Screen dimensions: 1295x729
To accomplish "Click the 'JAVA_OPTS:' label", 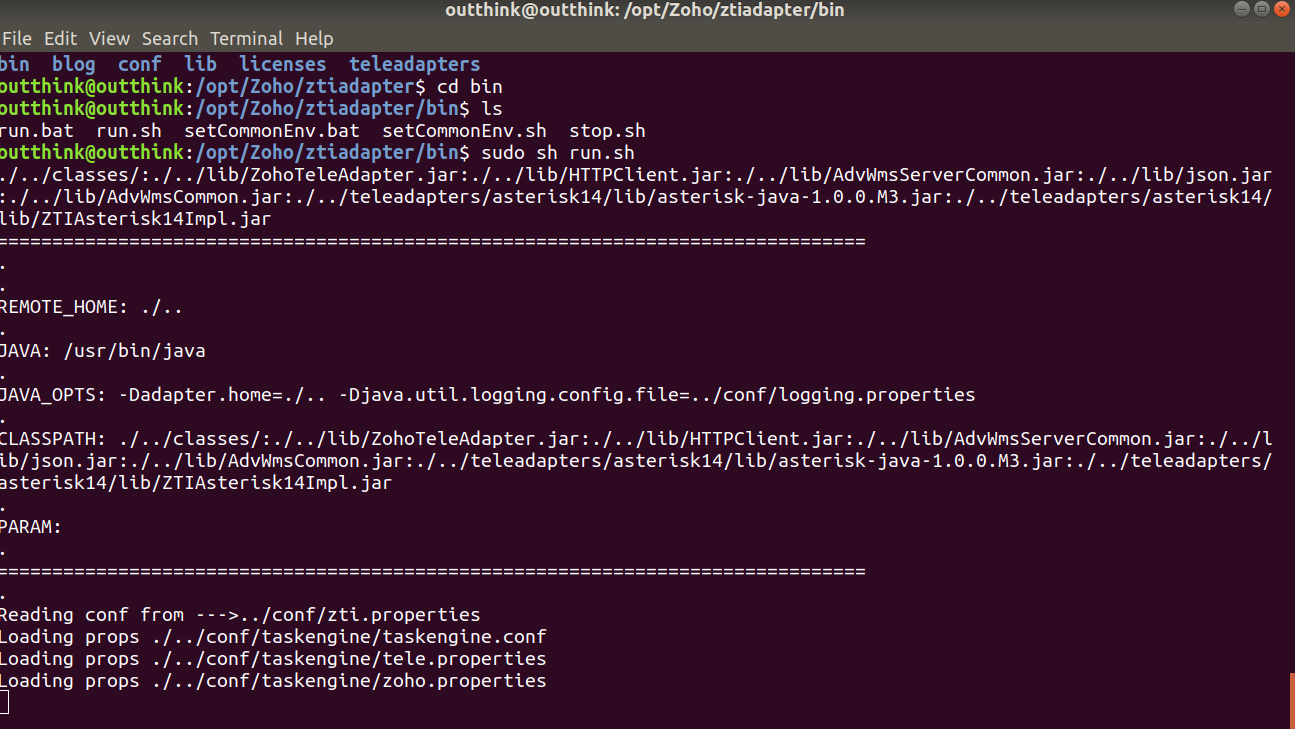I will tap(53, 395).
